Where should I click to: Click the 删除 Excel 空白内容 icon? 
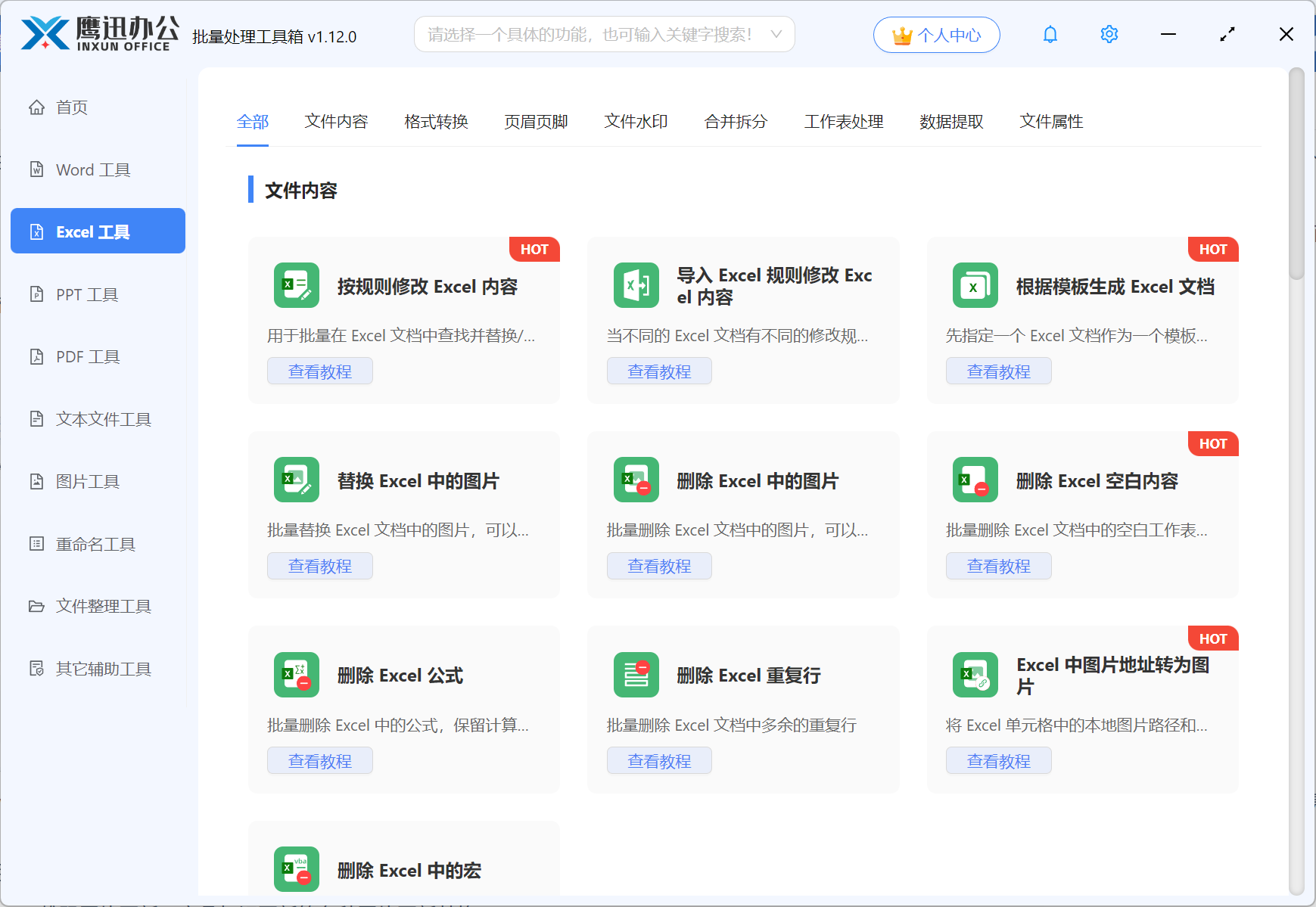(x=975, y=480)
